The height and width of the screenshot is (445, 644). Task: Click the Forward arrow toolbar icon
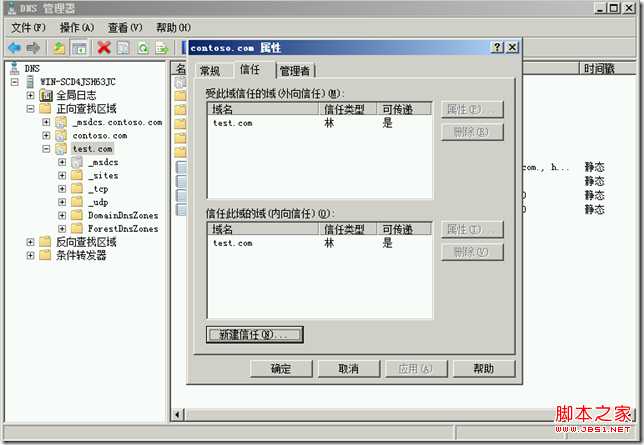[x=33, y=48]
